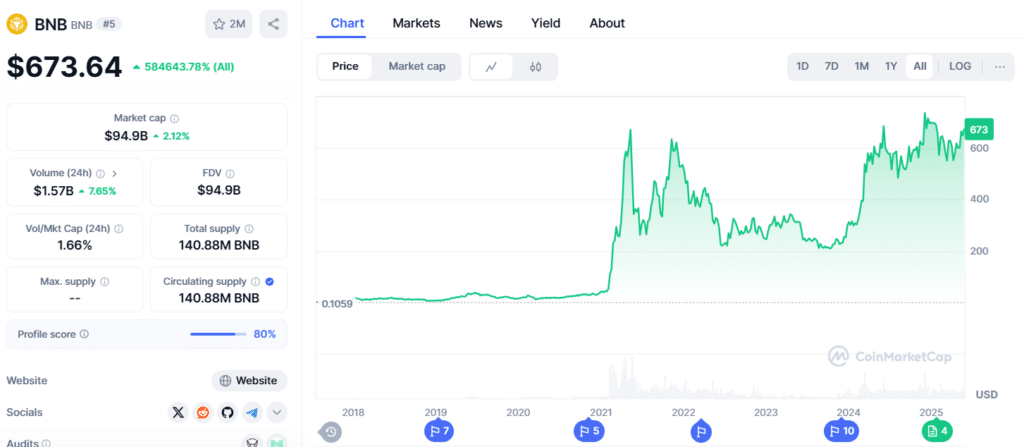Open the GitHub social link
Screen dimensions: 1024x447
pyautogui.click(x=227, y=412)
